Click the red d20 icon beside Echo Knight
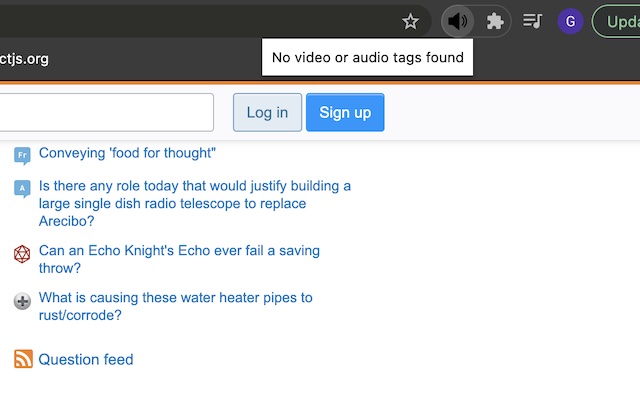The image size is (640, 400). [22, 253]
